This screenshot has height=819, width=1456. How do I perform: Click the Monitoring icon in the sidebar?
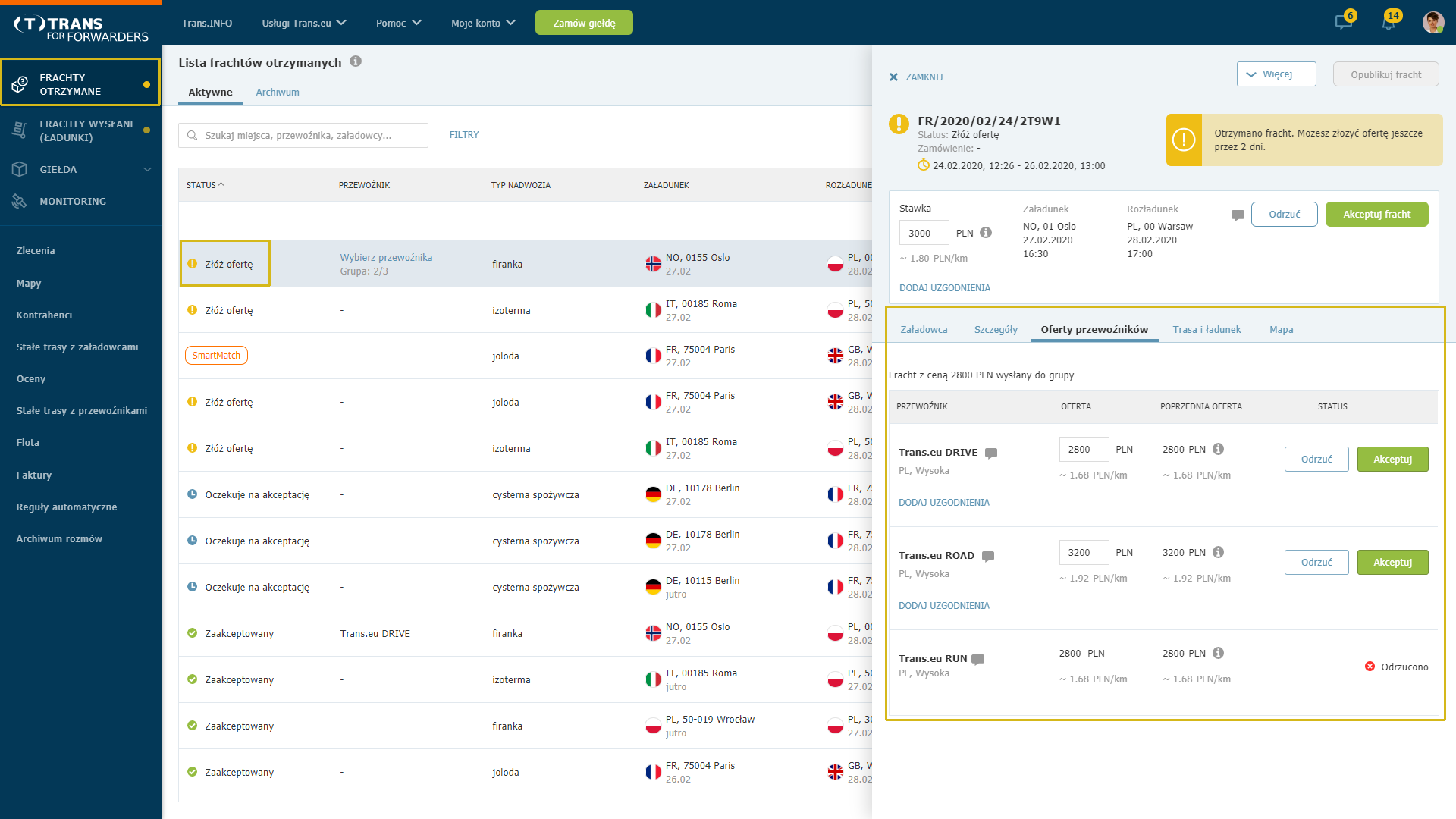pyautogui.click(x=20, y=201)
